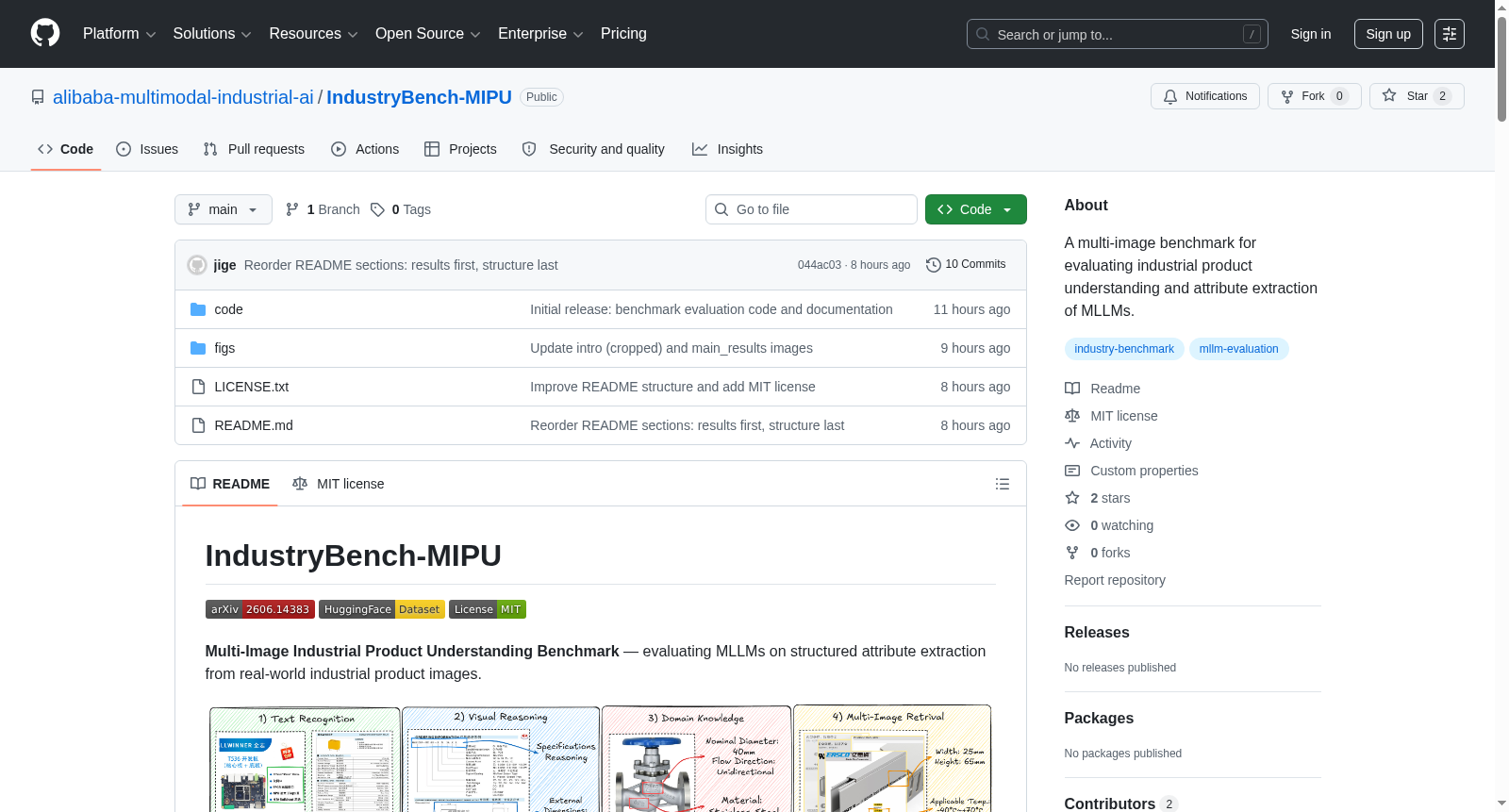1509x812 pixels.
Task: View the 2 stars link
Action: [1098, 498]
